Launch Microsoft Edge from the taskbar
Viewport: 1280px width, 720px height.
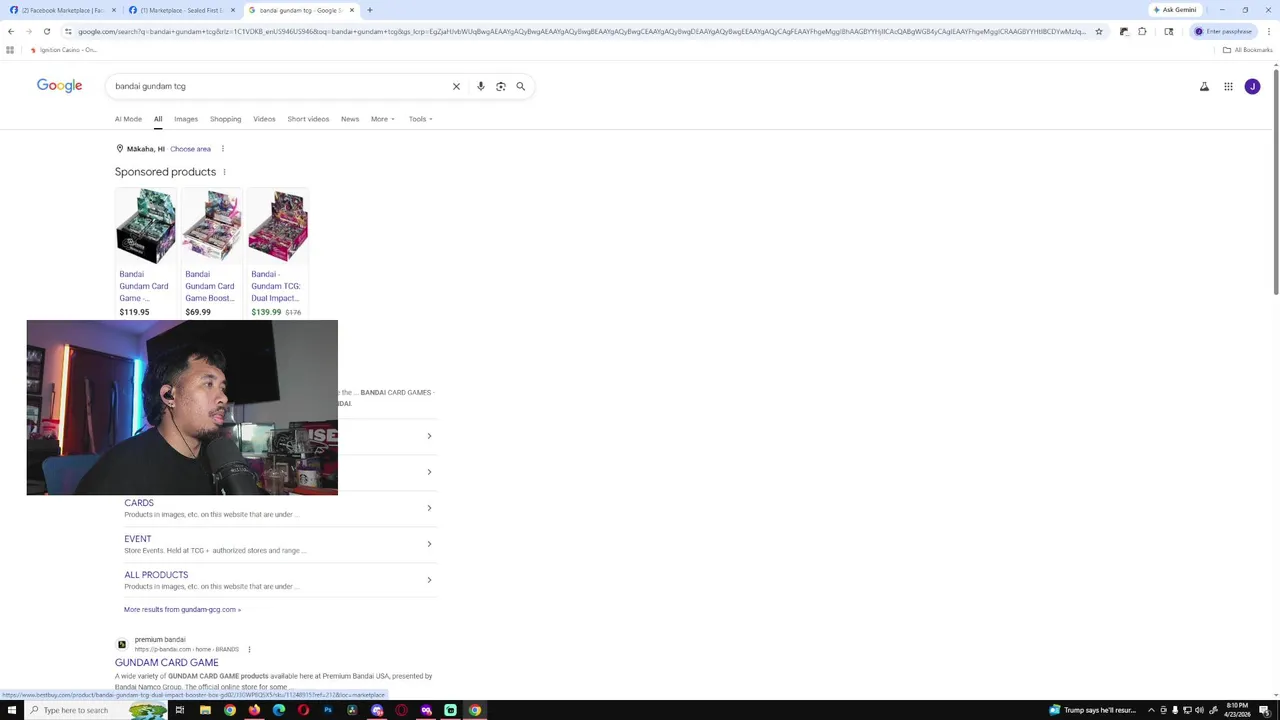tap(279, 710)
